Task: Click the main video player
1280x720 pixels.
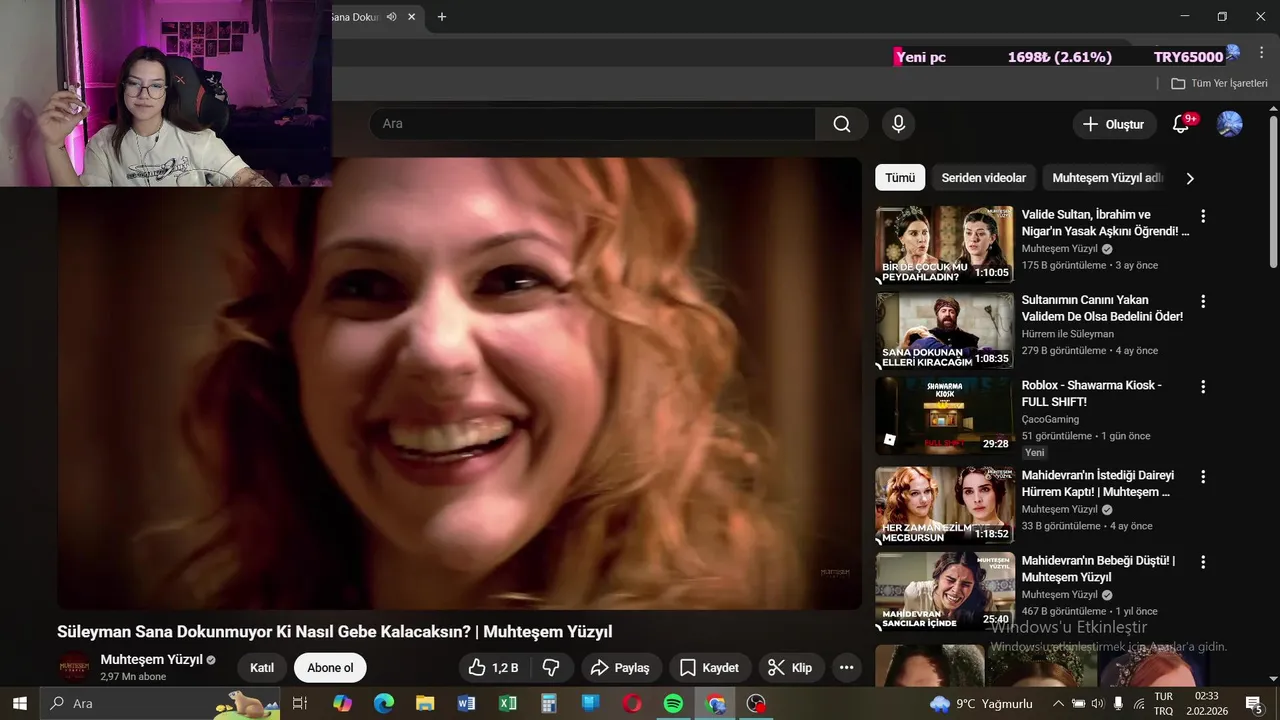Action: (460, 384)
